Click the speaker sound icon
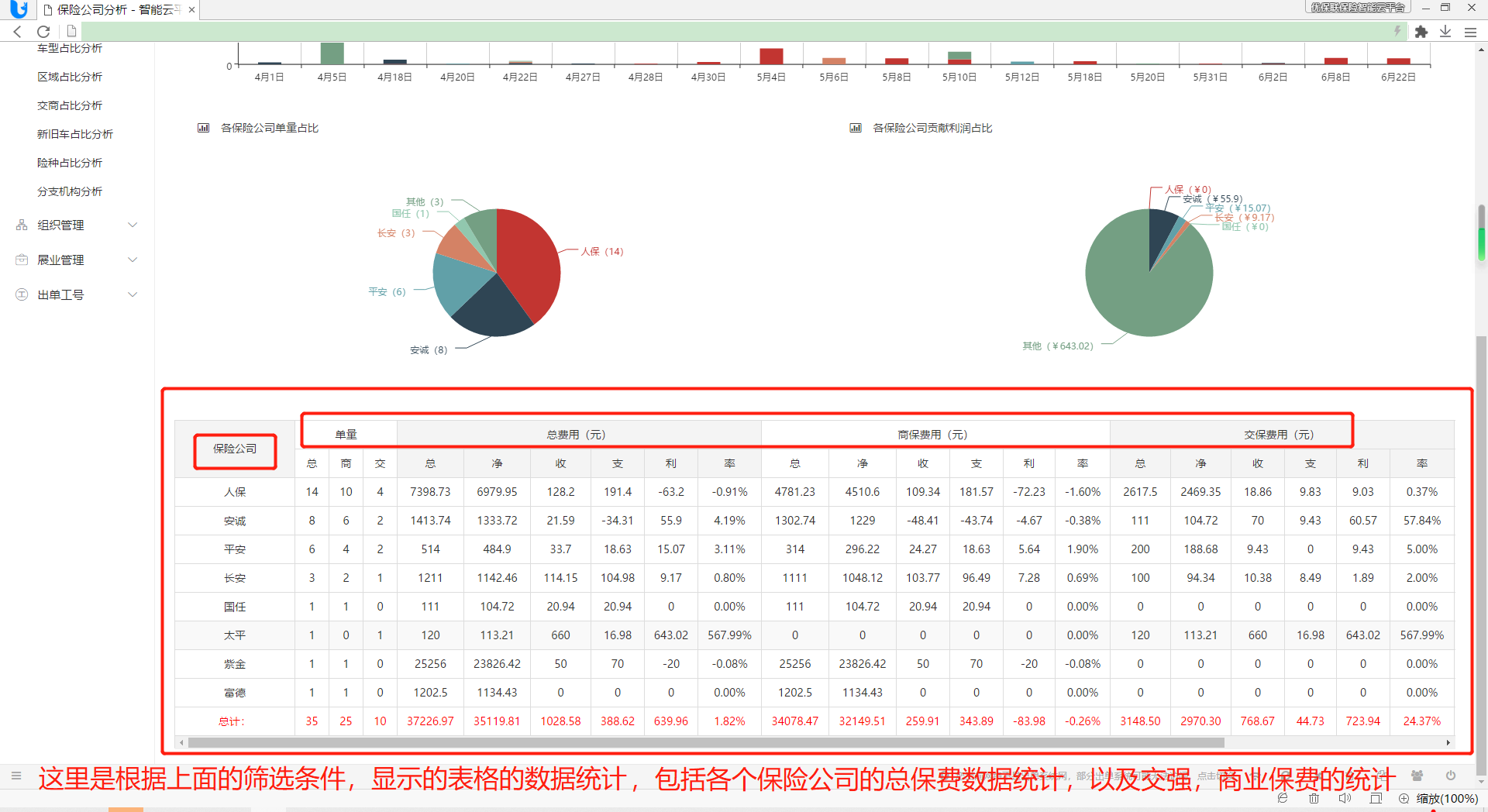Viewport: 1488px width, 812px height. (1345, 798)
